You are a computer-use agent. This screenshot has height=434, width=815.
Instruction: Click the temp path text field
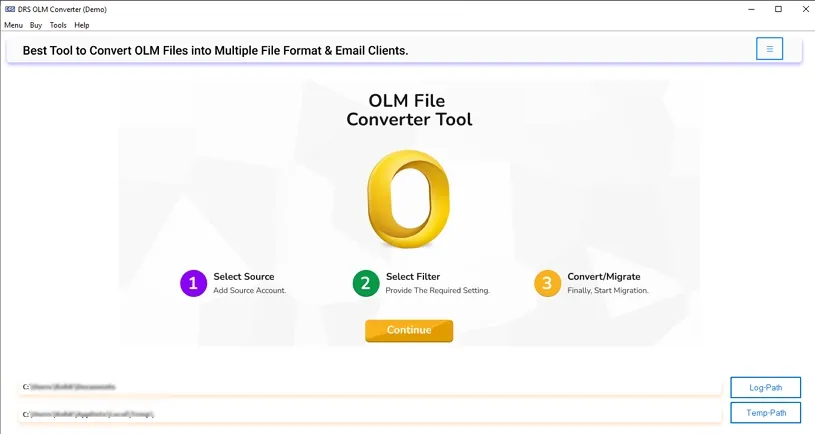click(x=370, y=414)
